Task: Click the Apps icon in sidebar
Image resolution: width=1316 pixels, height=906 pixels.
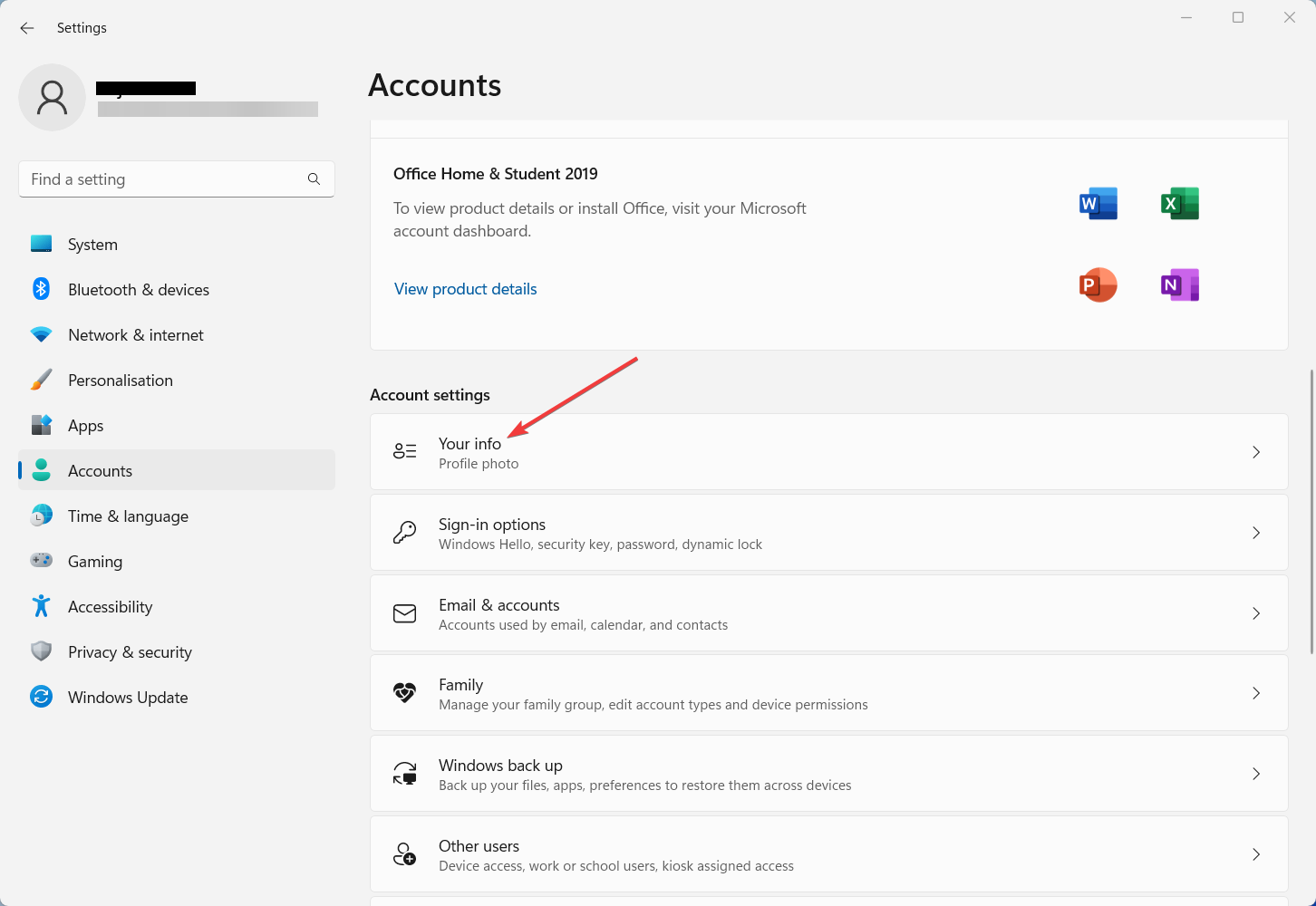Action: pos(41,425)
